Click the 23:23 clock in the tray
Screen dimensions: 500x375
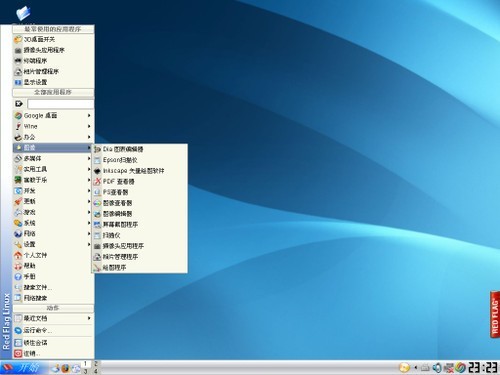[483, 367]
